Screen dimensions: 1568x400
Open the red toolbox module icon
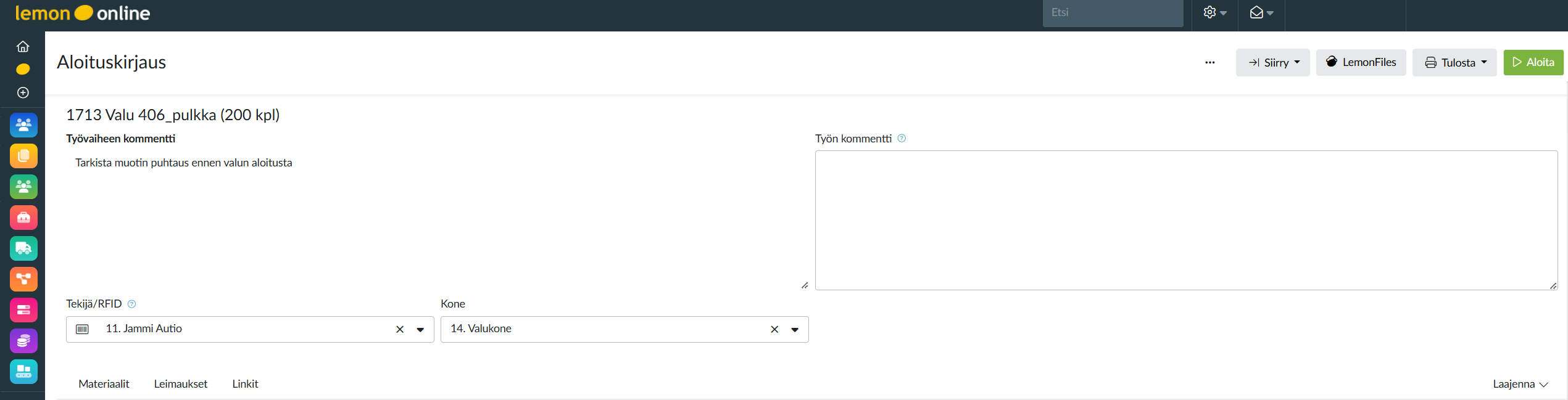pyautogui.click(x=23, y=218)
